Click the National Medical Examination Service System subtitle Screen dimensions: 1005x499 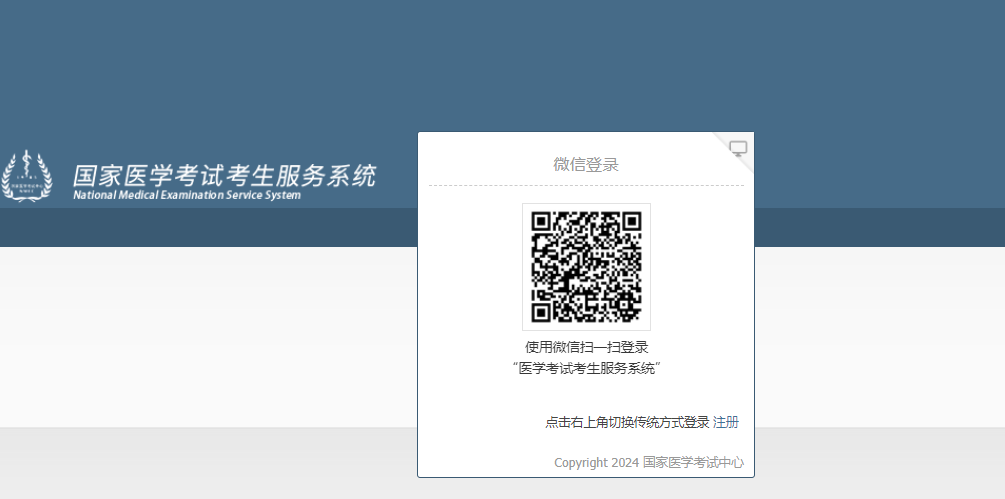[187, 195]
